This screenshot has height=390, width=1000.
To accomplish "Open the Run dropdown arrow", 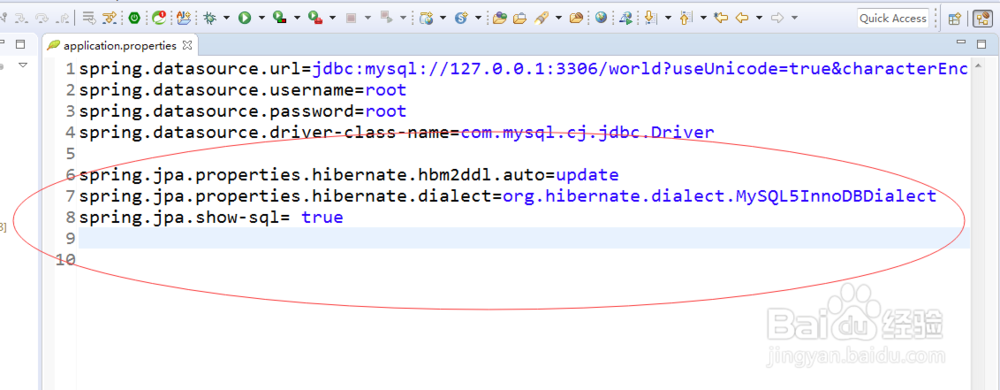I will (x=261, y=18).
